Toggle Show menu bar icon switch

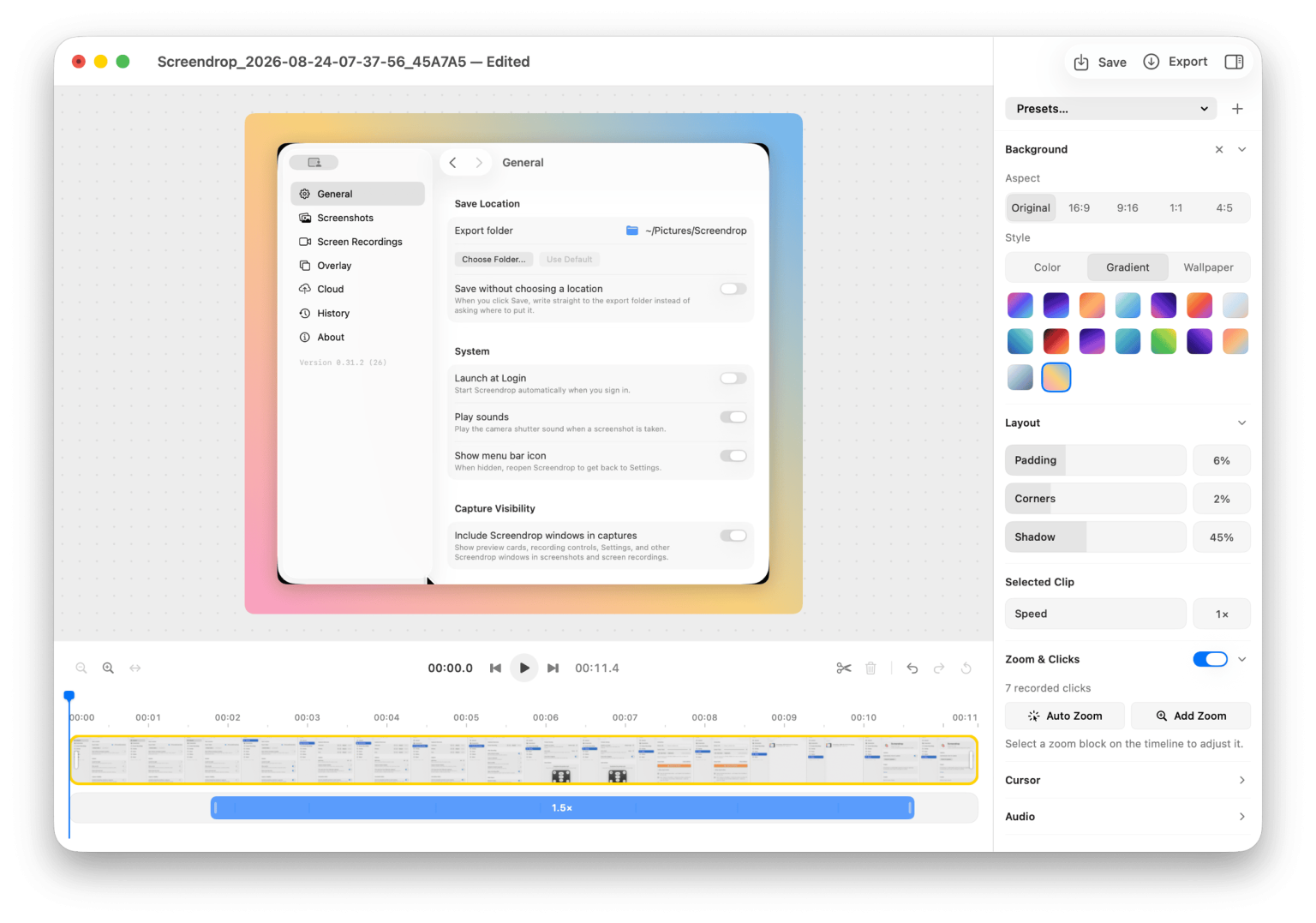[x=733, y=456]
